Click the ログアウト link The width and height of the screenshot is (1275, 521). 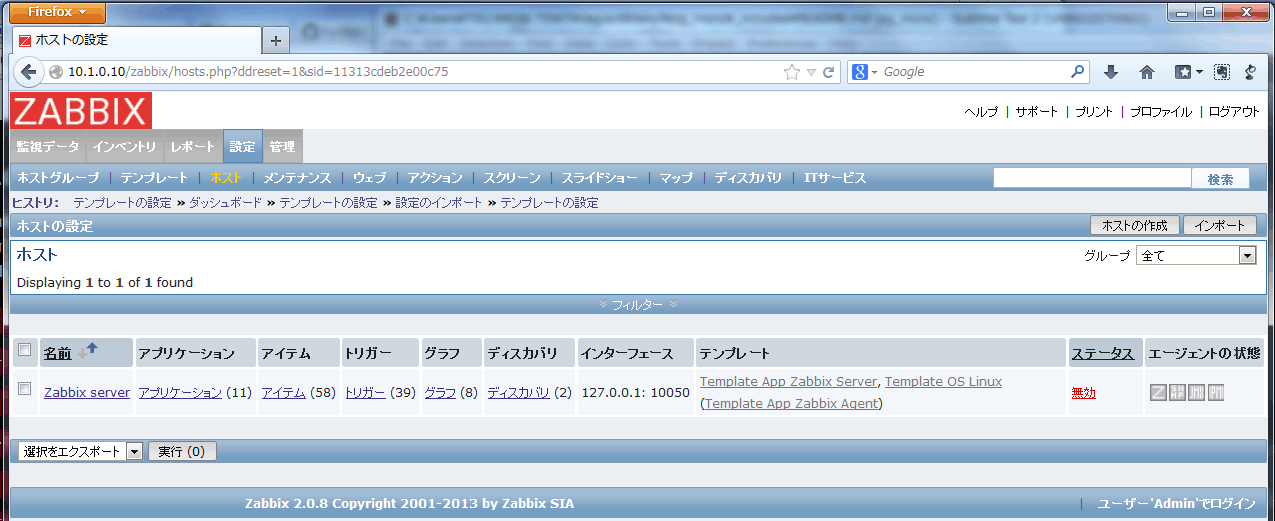tap(1234, 112)
